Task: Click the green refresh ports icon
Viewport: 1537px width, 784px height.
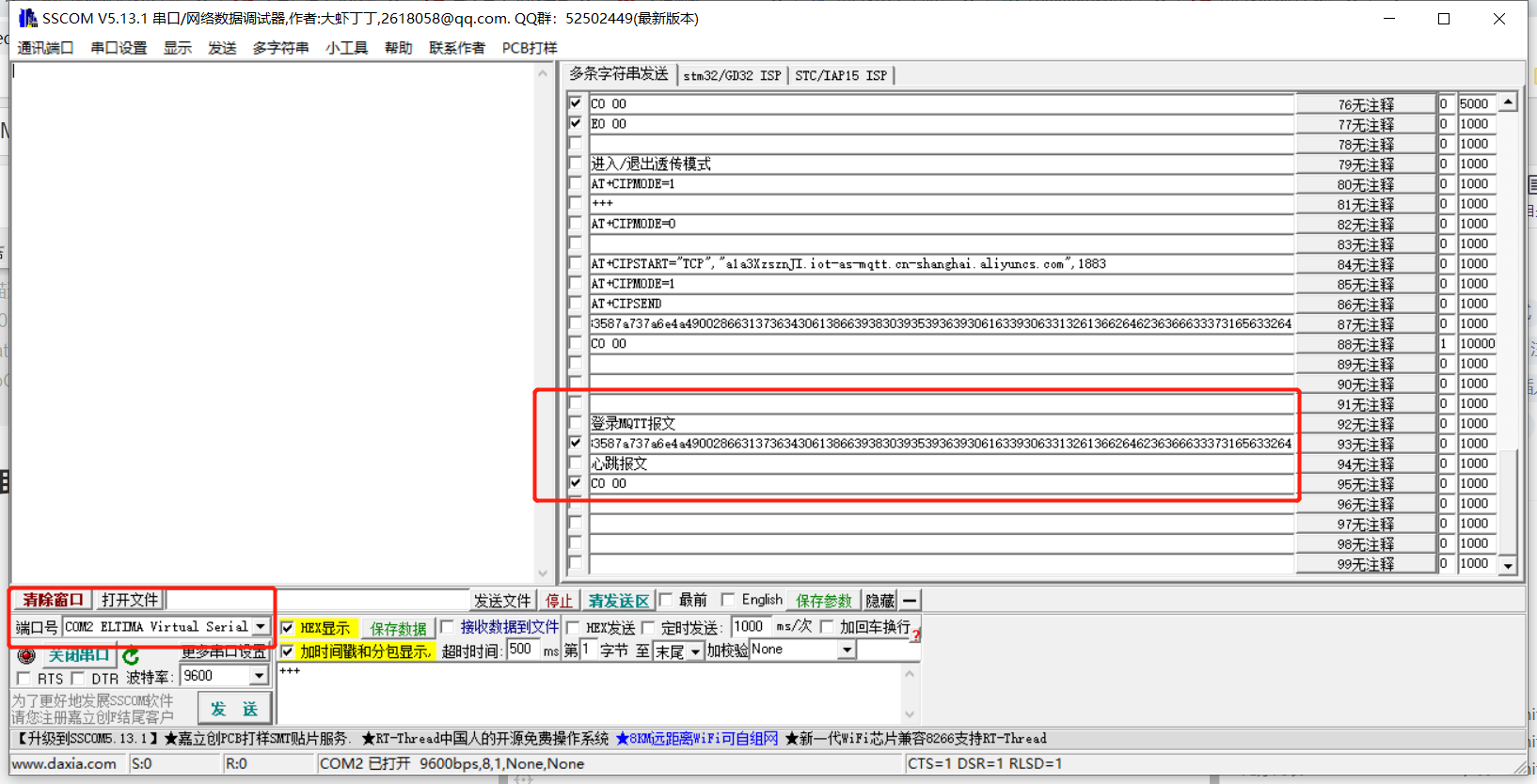Action: pyautogui.click(x=131, y=655)
